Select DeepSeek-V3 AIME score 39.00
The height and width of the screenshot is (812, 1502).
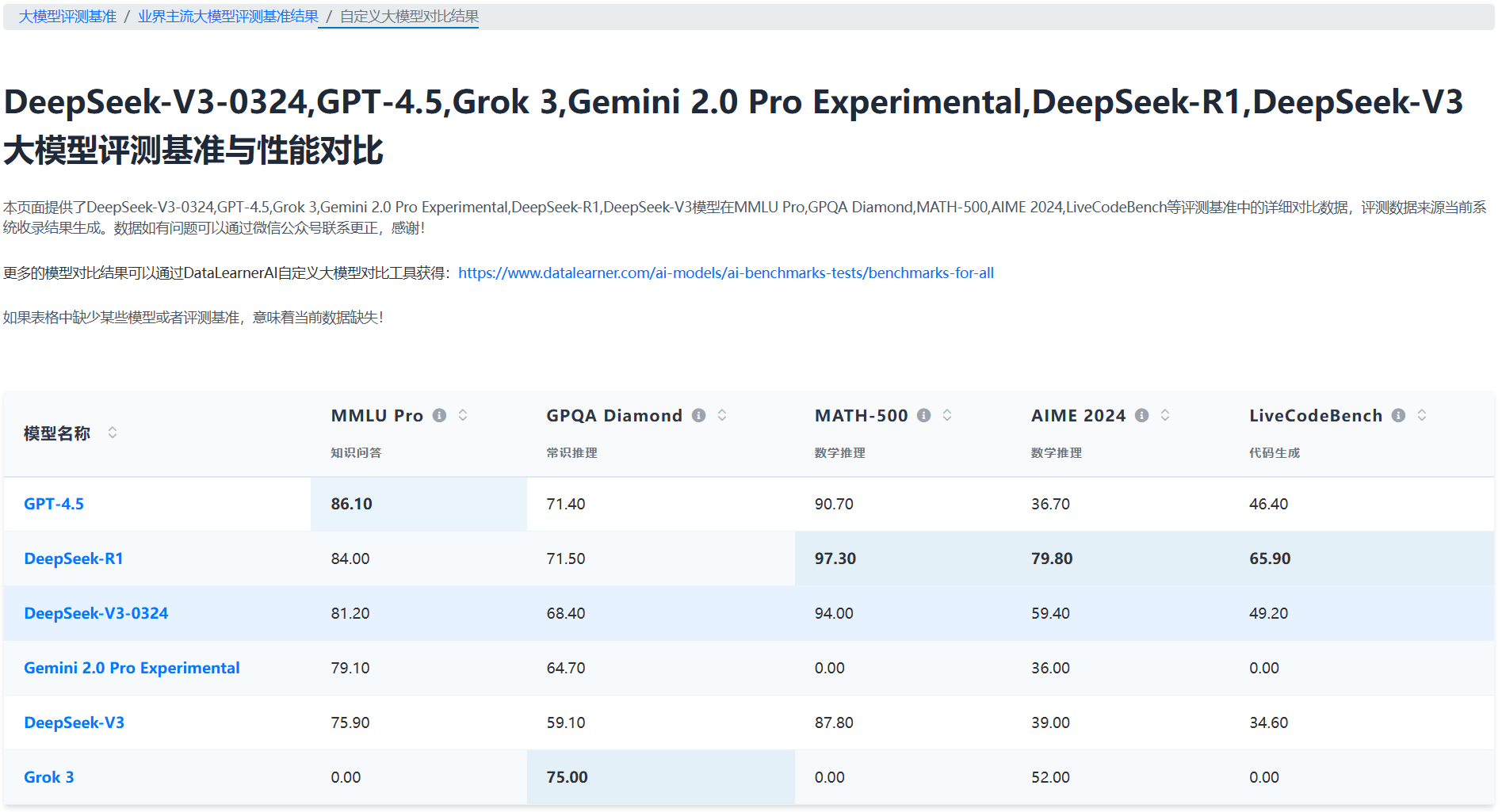(x=1050, y=722)
